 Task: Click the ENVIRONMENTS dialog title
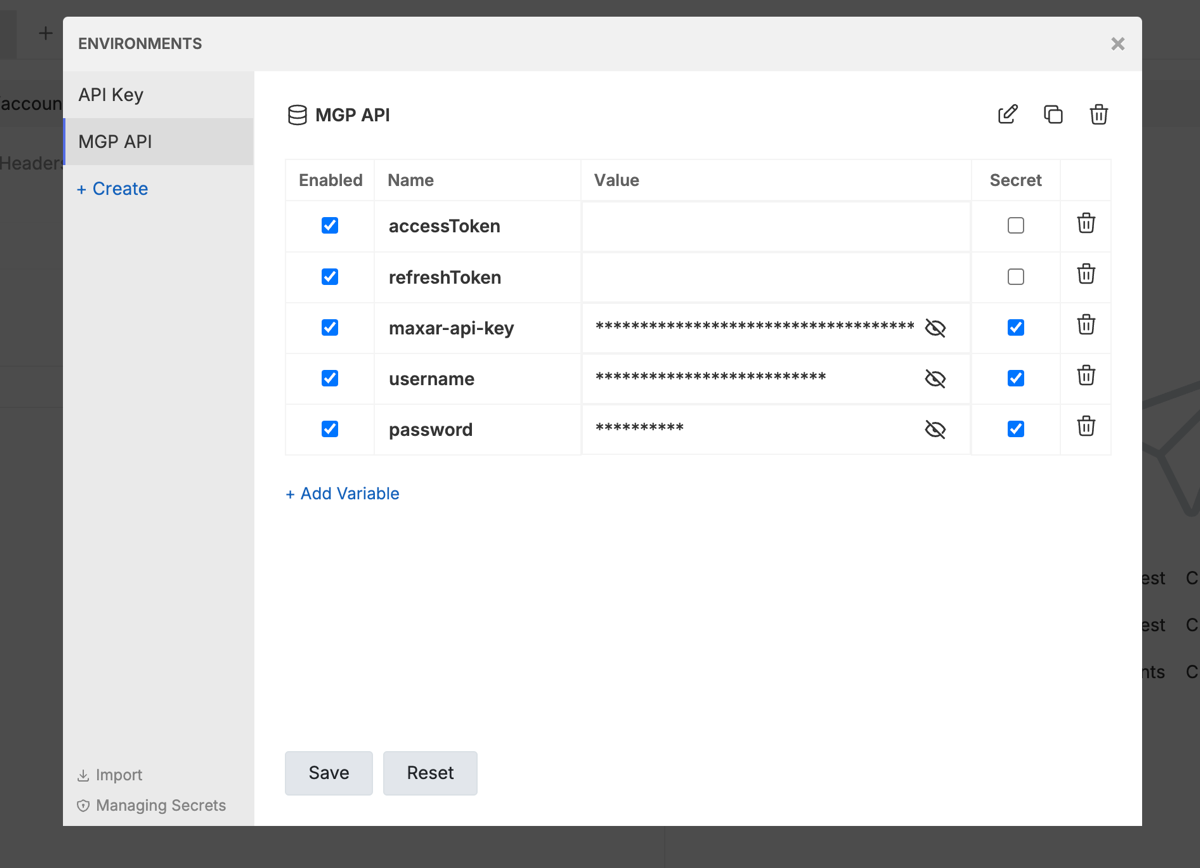[140, 44]
